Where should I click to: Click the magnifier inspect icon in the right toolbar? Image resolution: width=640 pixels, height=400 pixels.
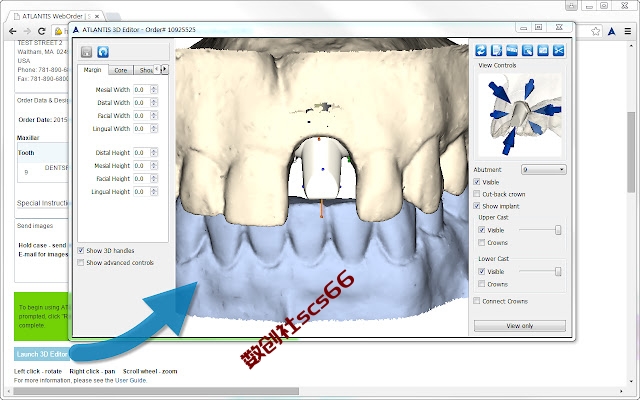coord(527,50)
